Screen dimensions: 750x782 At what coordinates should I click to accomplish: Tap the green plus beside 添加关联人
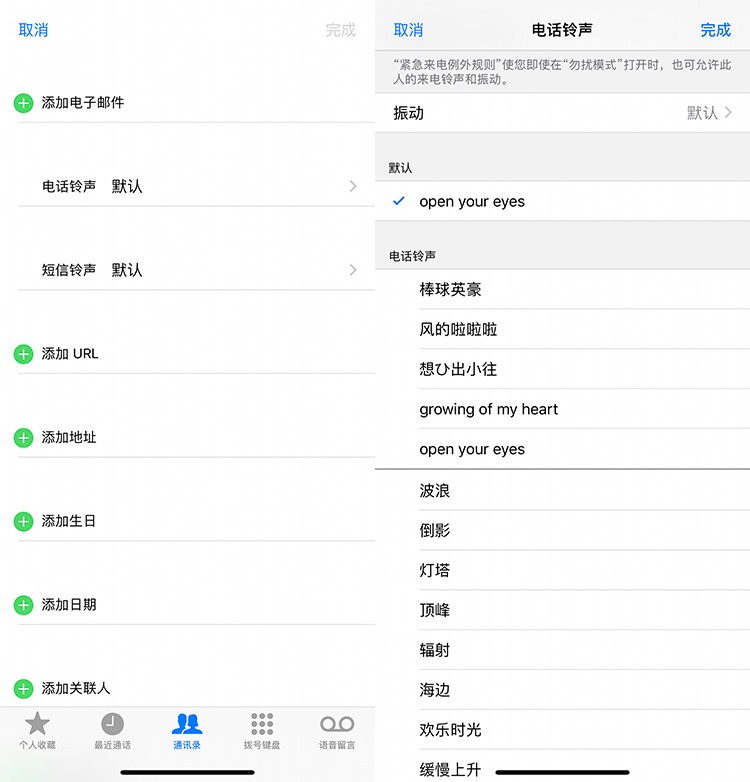(x=23, y=689)
